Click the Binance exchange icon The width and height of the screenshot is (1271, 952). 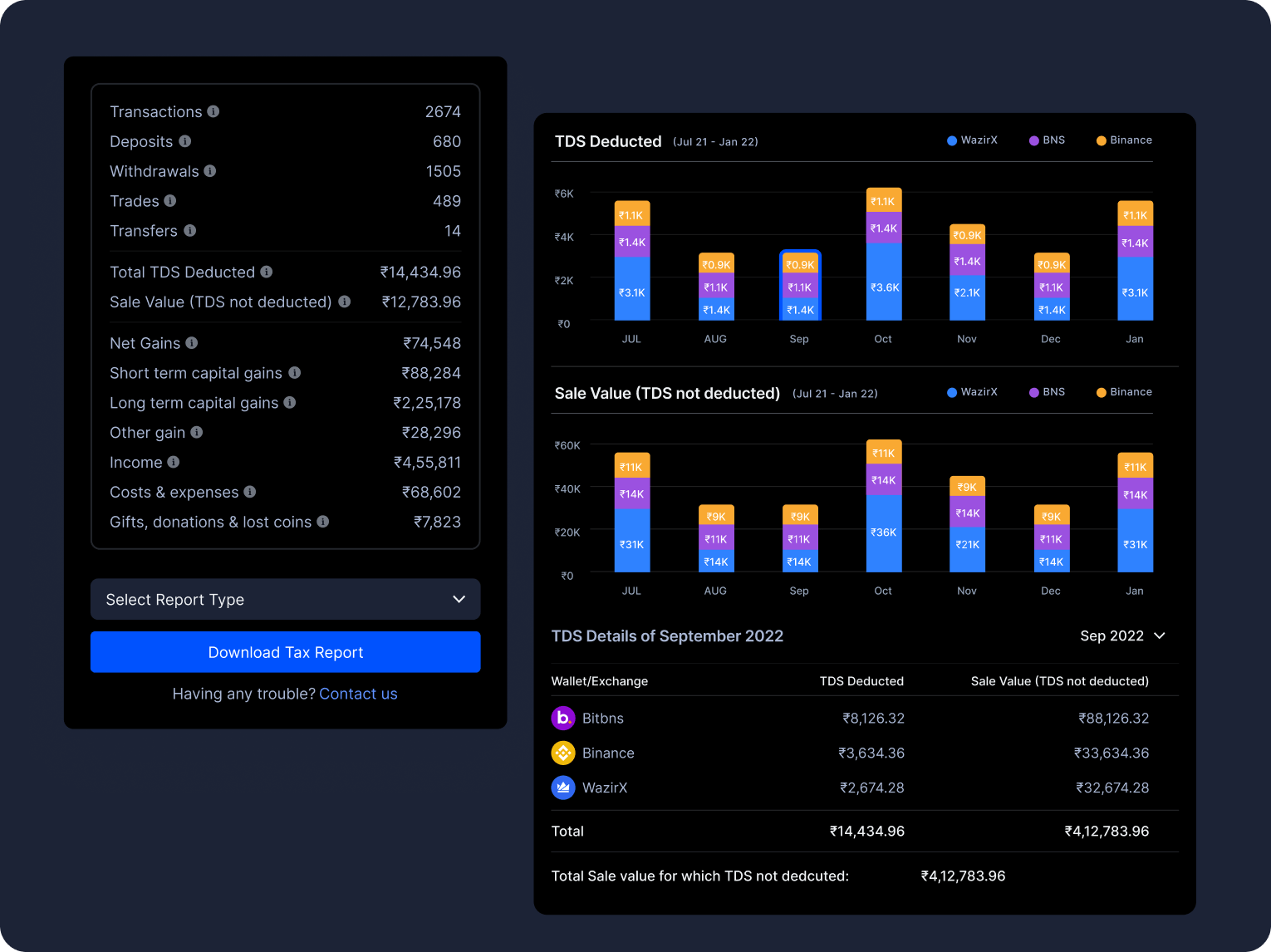point(562,753)
